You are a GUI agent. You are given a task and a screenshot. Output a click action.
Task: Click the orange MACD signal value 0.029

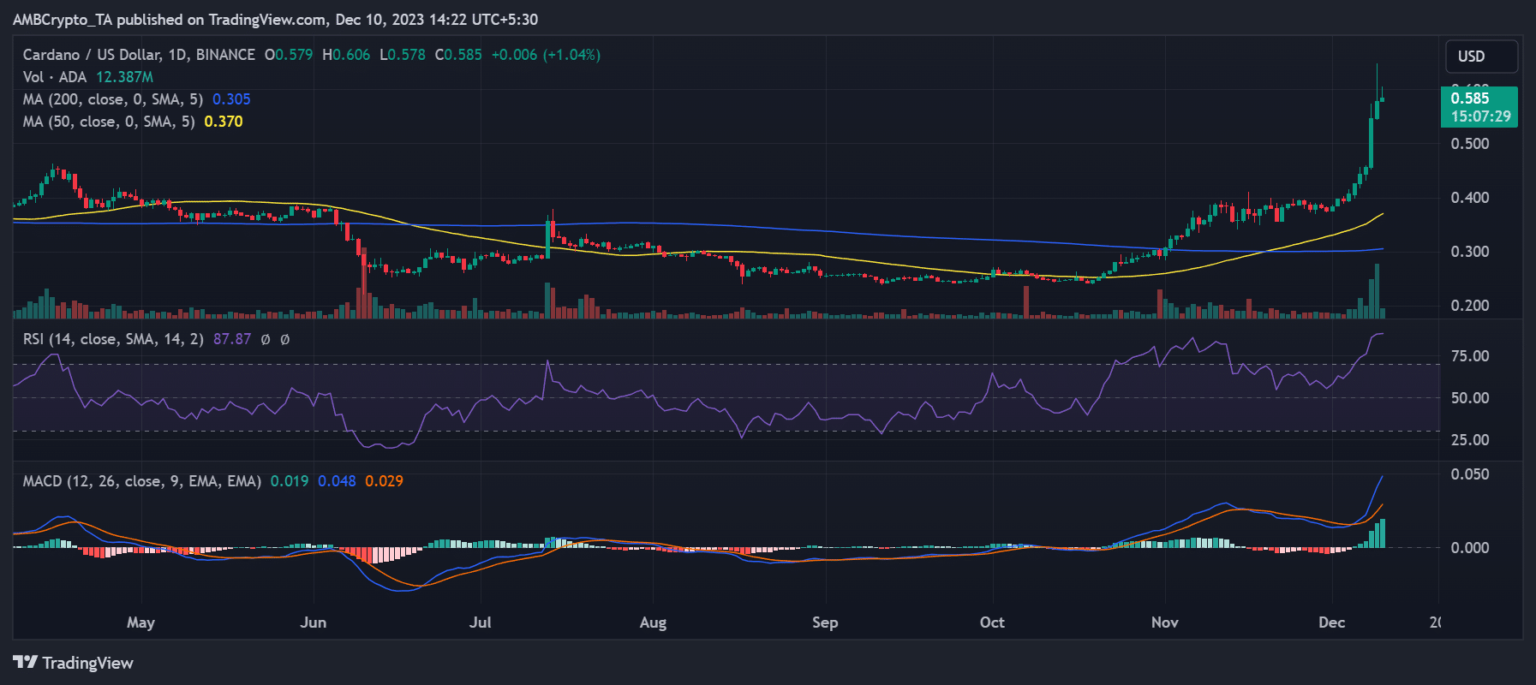point(384,481)
